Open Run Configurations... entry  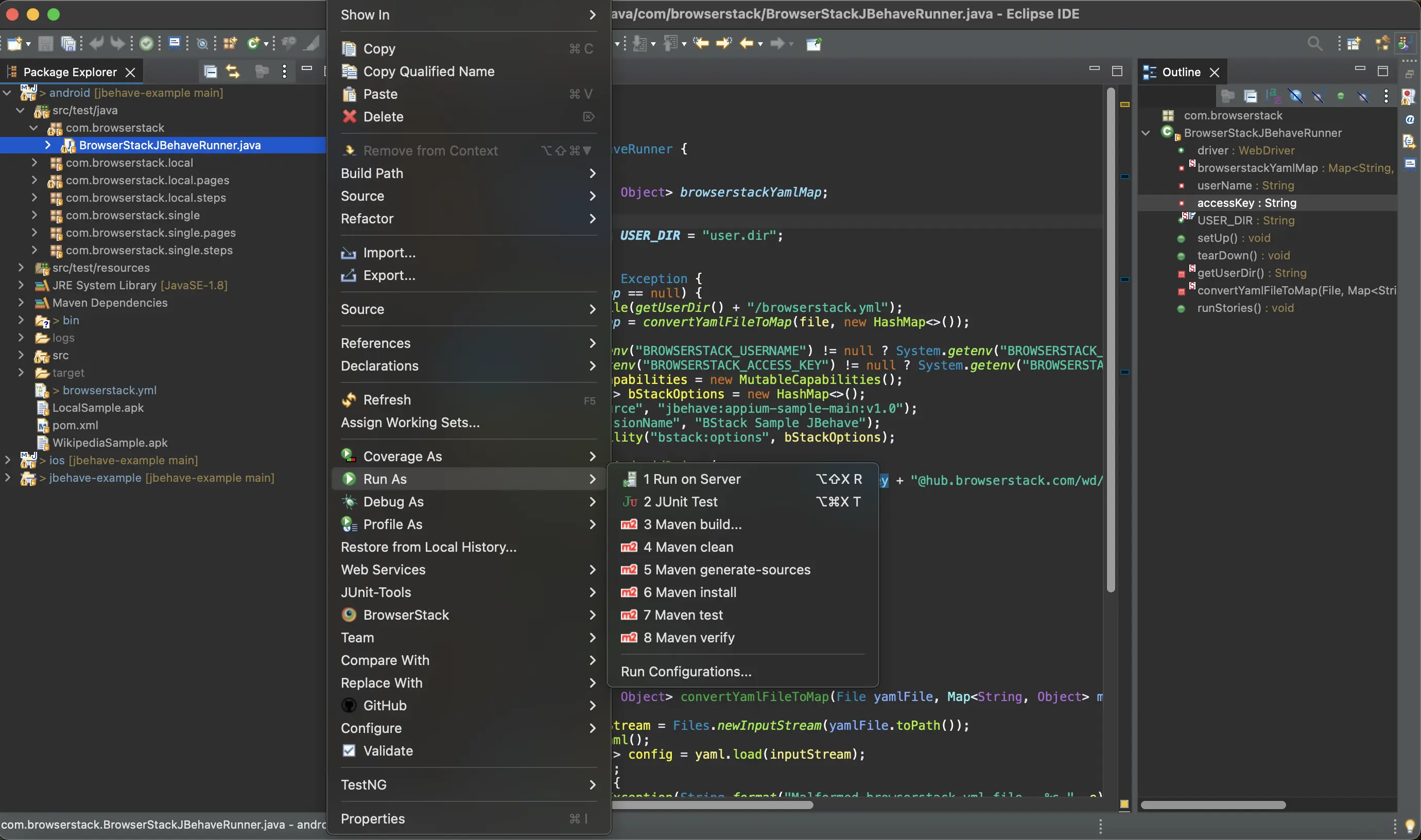(x=686, y=671)
